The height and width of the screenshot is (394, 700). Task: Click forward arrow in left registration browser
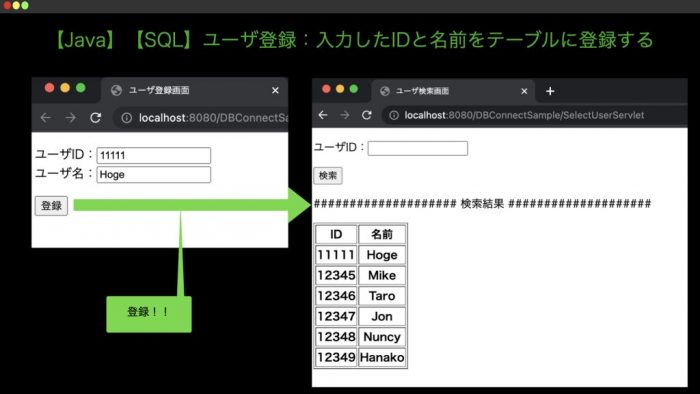point(71,118)
